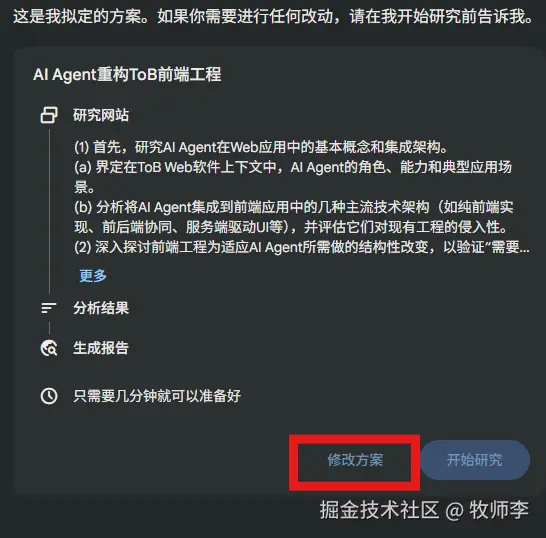The height and width of the screenshot is (538, 546).
Task: Click the intro message 这是我拟定的方案
Action: (273, 16)
